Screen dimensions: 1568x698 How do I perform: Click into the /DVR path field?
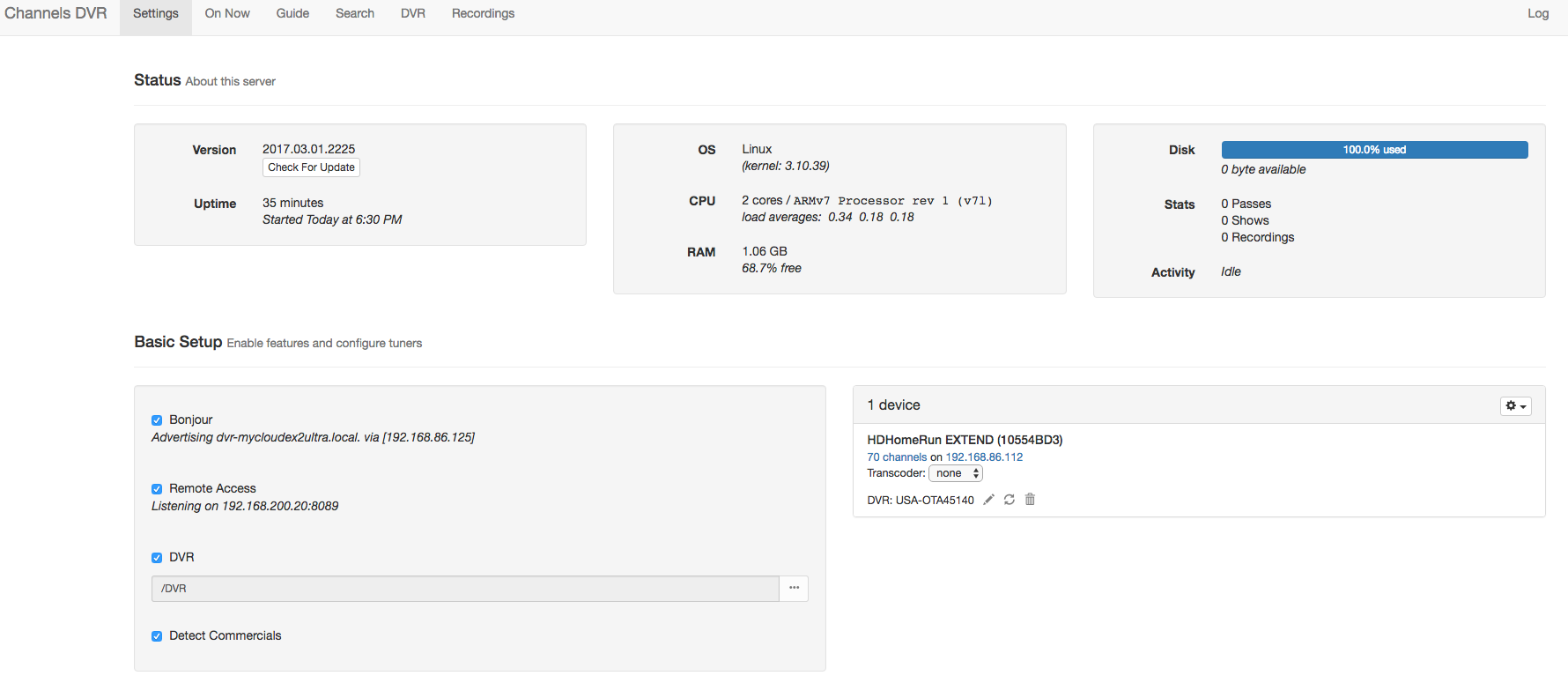pyautogui.click(x=465, y=589)
